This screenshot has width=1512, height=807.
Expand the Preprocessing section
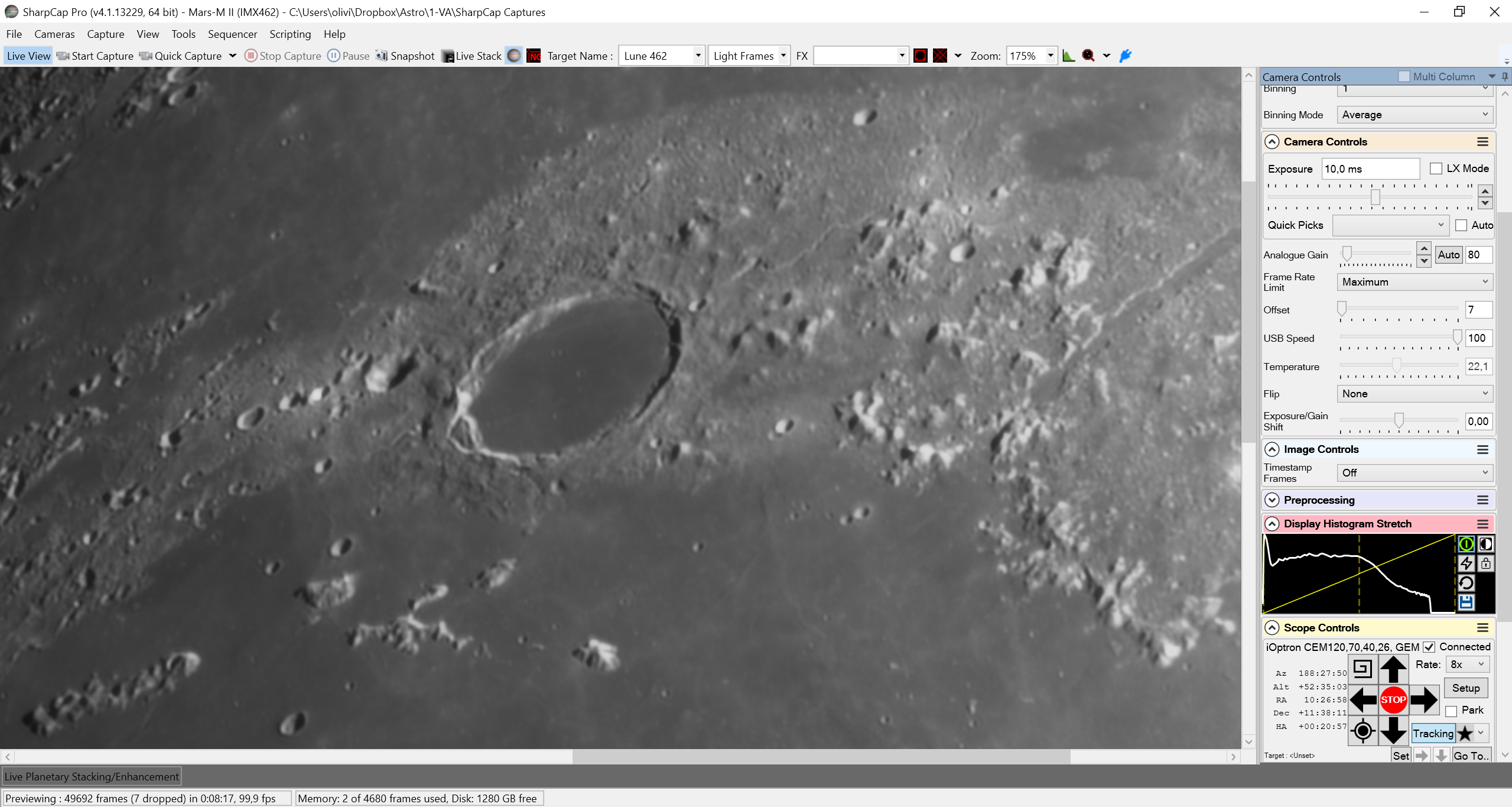pos(1272,500)
